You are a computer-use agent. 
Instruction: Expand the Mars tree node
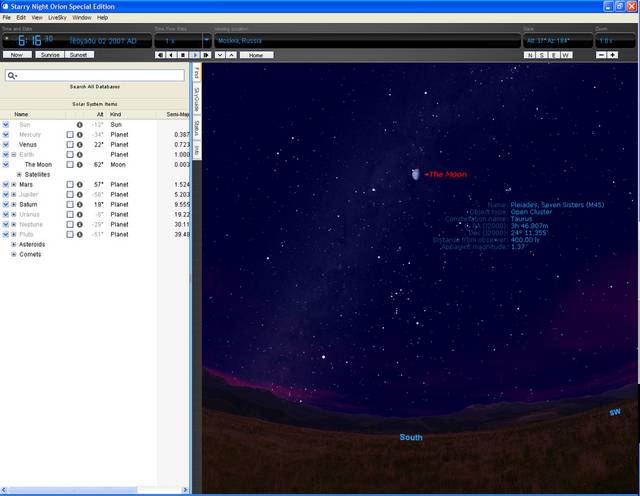click(14, 185)
